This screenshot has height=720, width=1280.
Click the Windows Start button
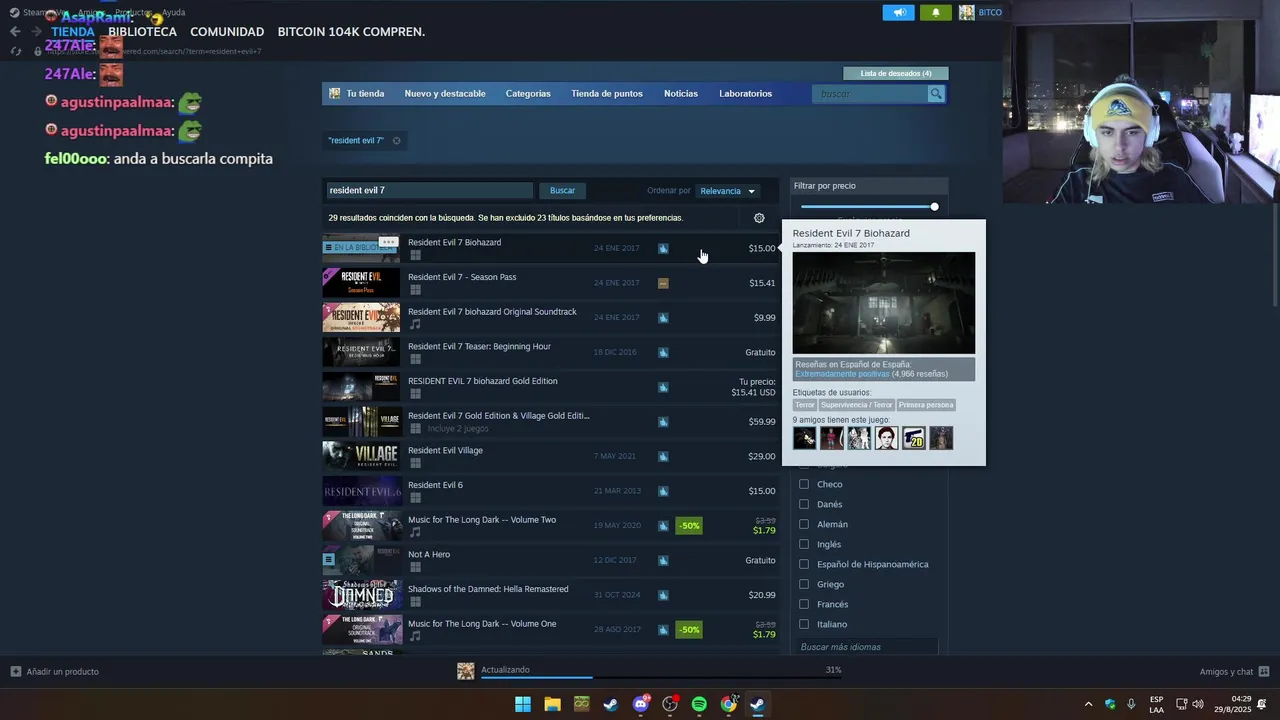coord(523,704)
